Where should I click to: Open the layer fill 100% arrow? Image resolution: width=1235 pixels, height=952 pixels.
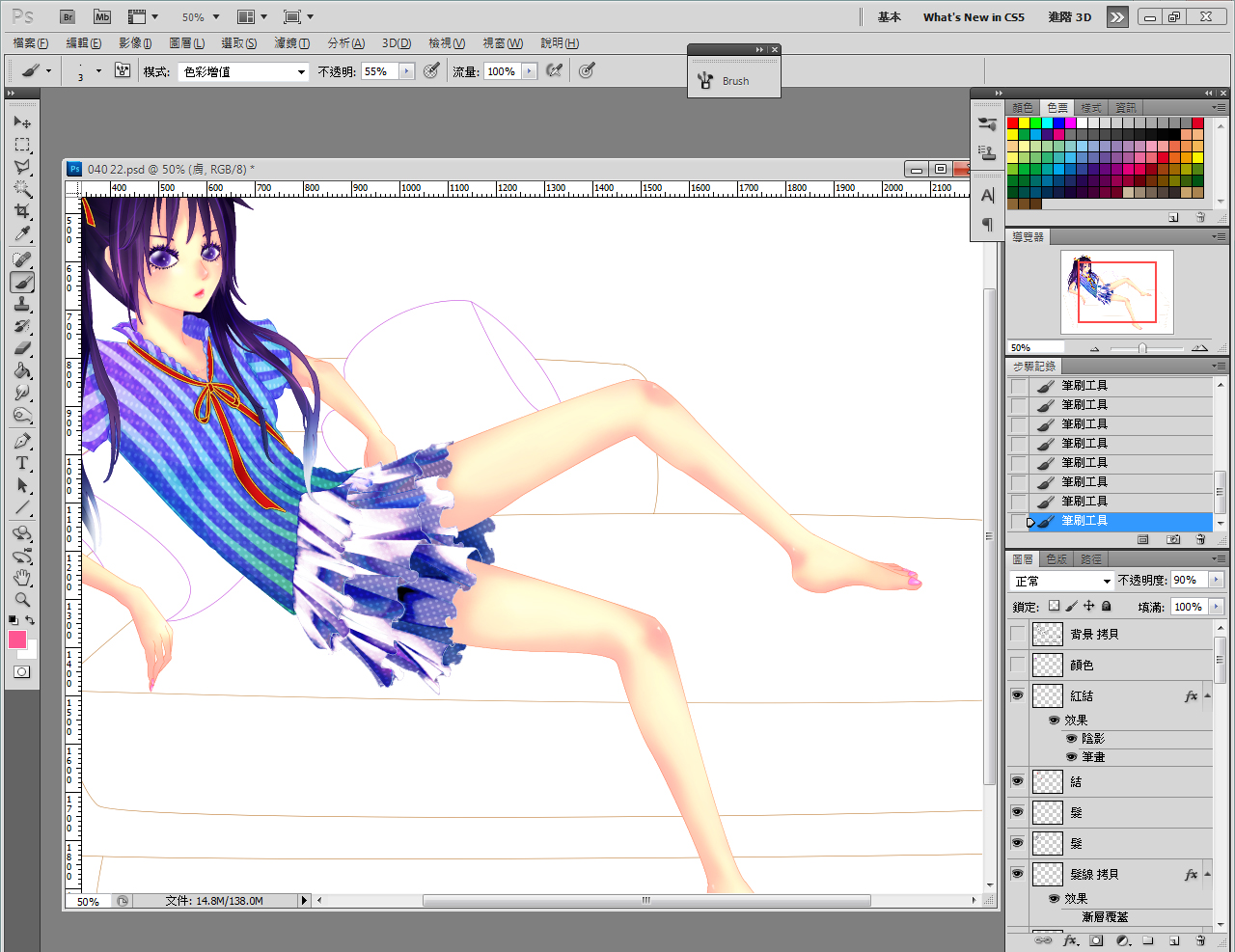1216,607
